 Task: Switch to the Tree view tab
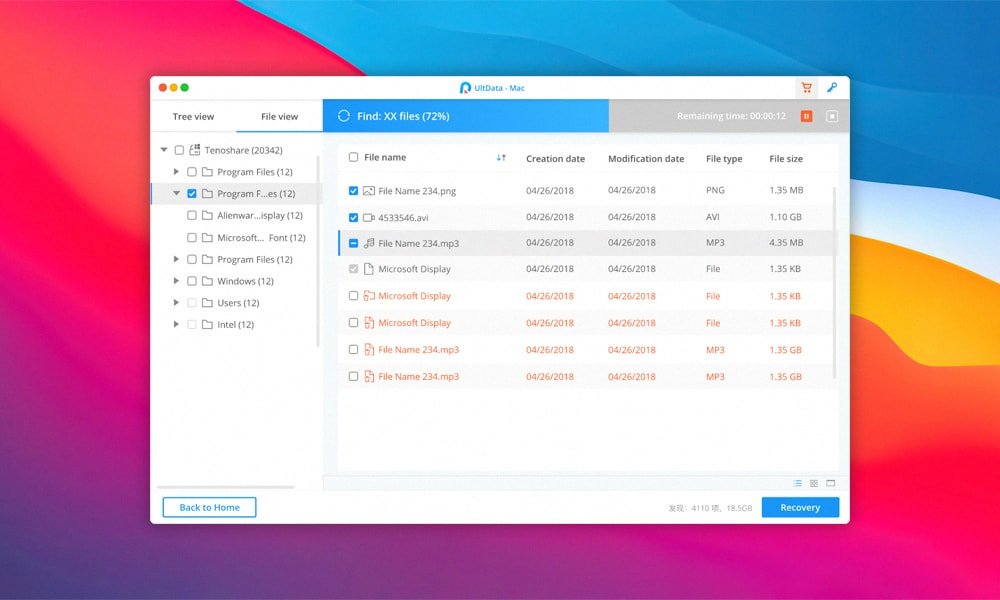(x=193, y=117)
